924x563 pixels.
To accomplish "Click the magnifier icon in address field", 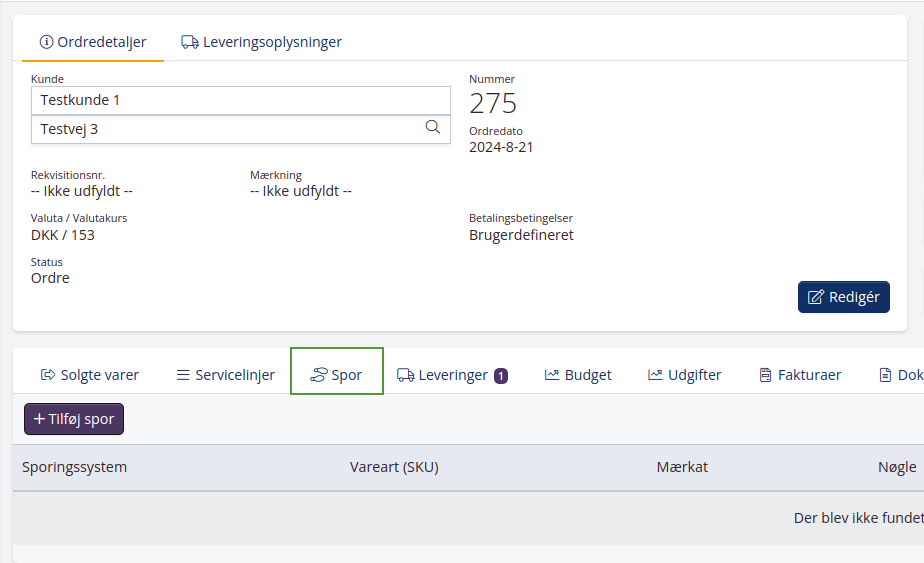I will tap(433, 127).
